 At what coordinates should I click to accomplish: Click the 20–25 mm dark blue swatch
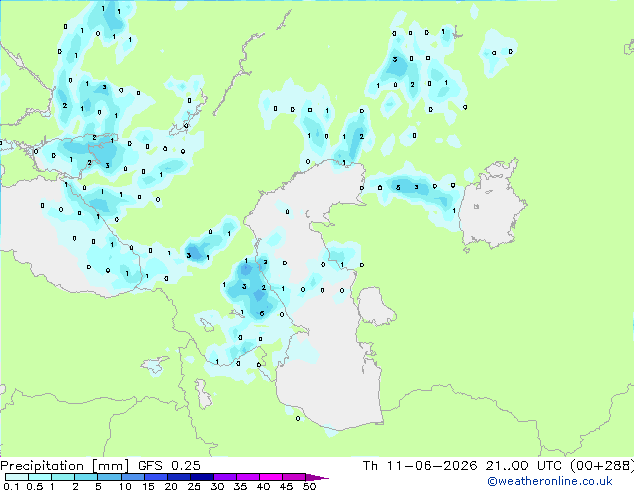pyautogui.click(x=178, y=477)
